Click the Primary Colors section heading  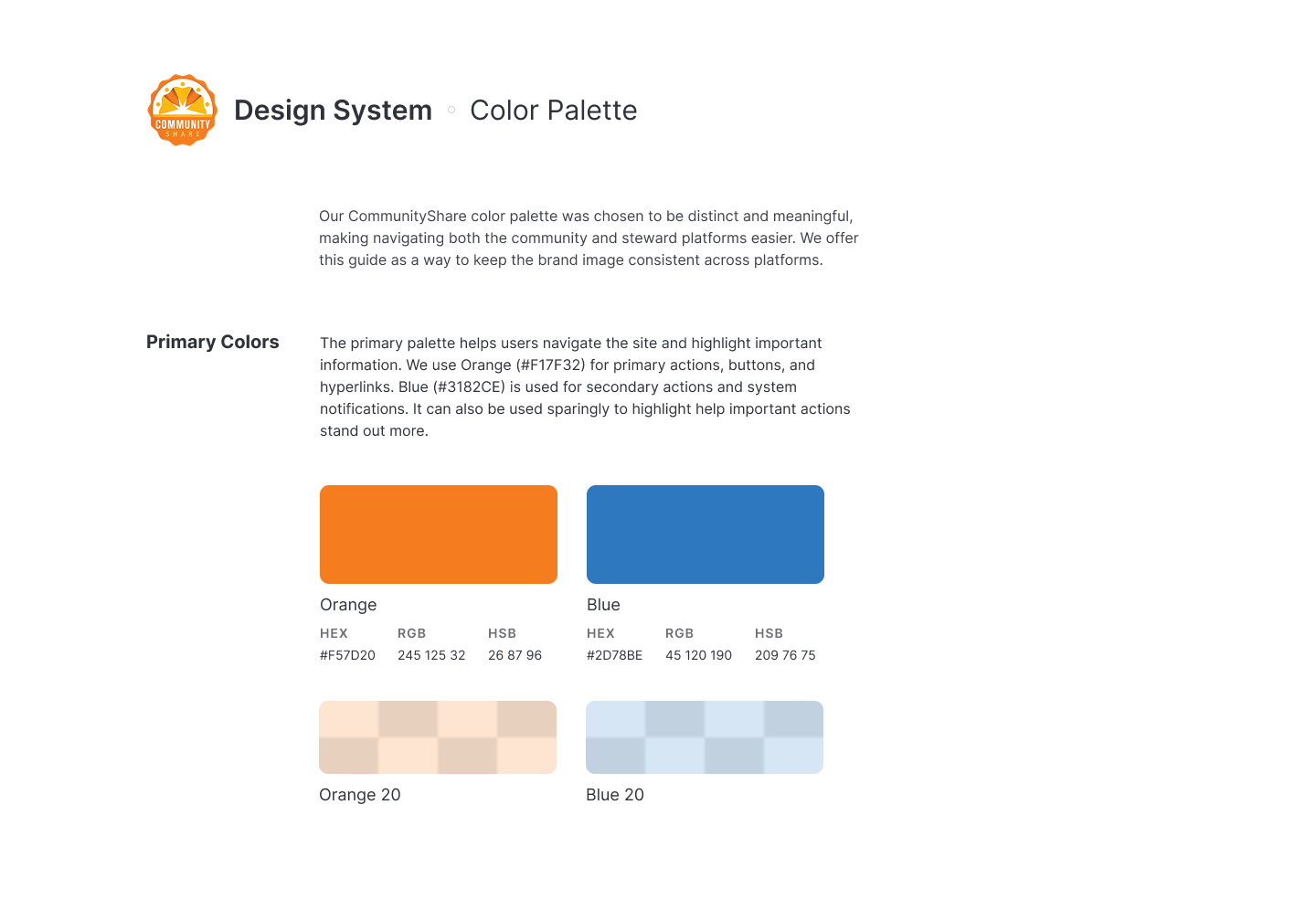pos(213,342)
